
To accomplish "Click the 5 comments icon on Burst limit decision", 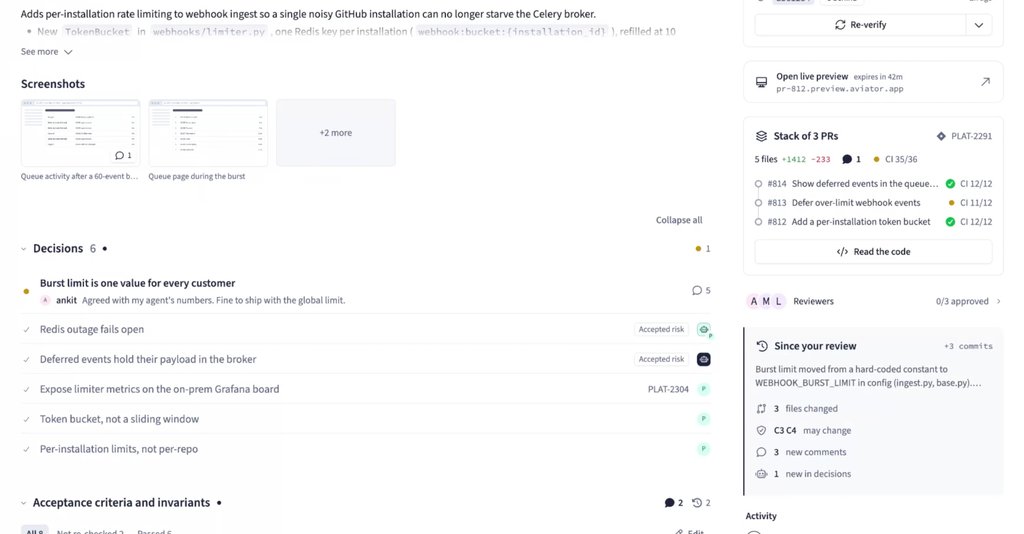I will pyautogui.click(x=701, y=291).
